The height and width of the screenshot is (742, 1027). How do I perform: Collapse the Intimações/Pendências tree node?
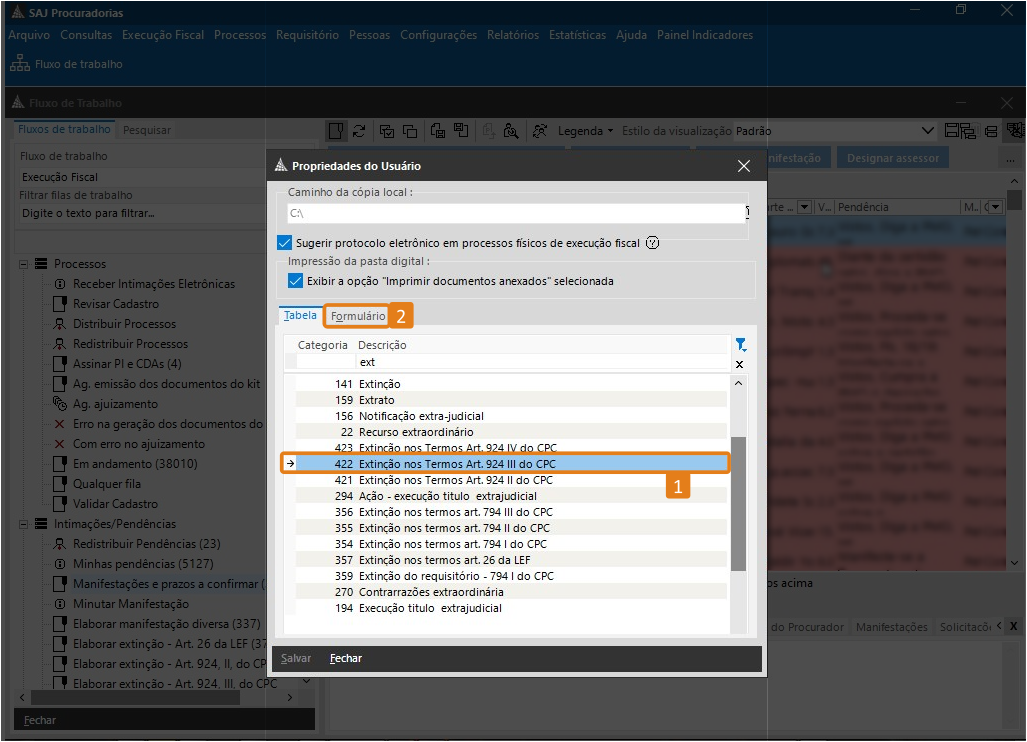coord(24,524)
